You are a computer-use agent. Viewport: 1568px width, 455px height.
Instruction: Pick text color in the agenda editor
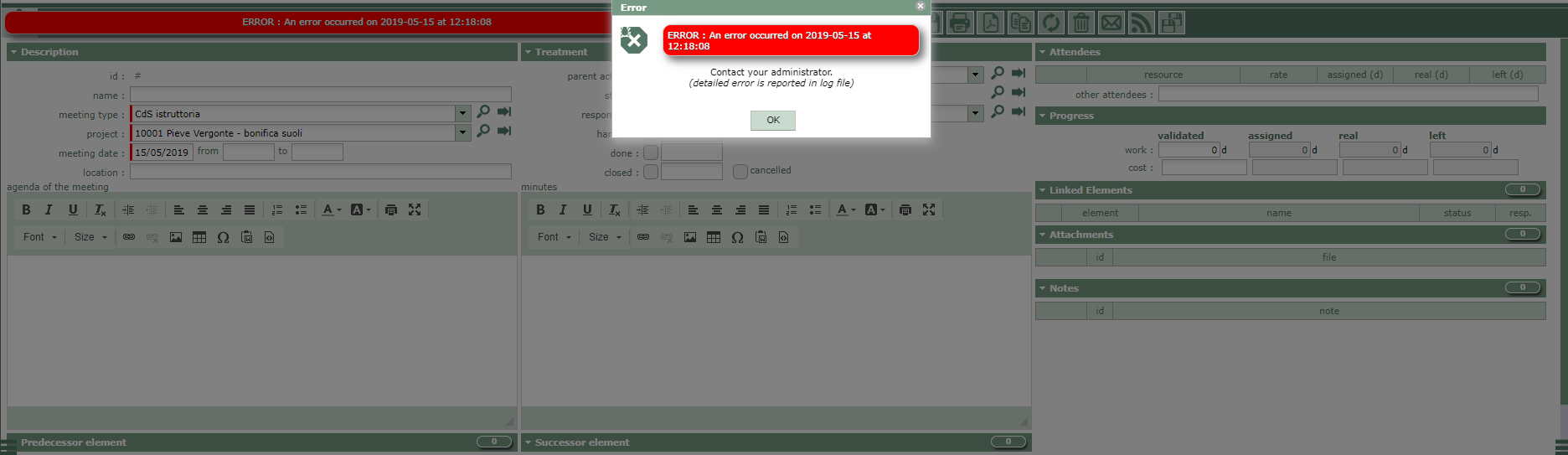tap(331, 209)
